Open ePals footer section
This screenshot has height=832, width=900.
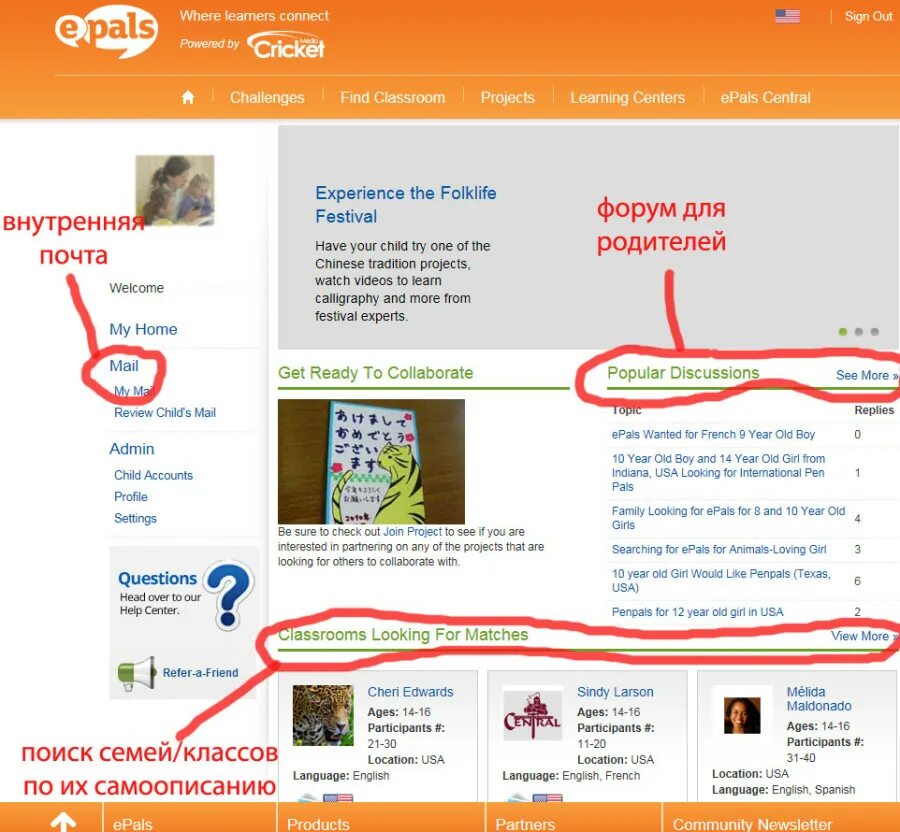click(x=133, y=824)
